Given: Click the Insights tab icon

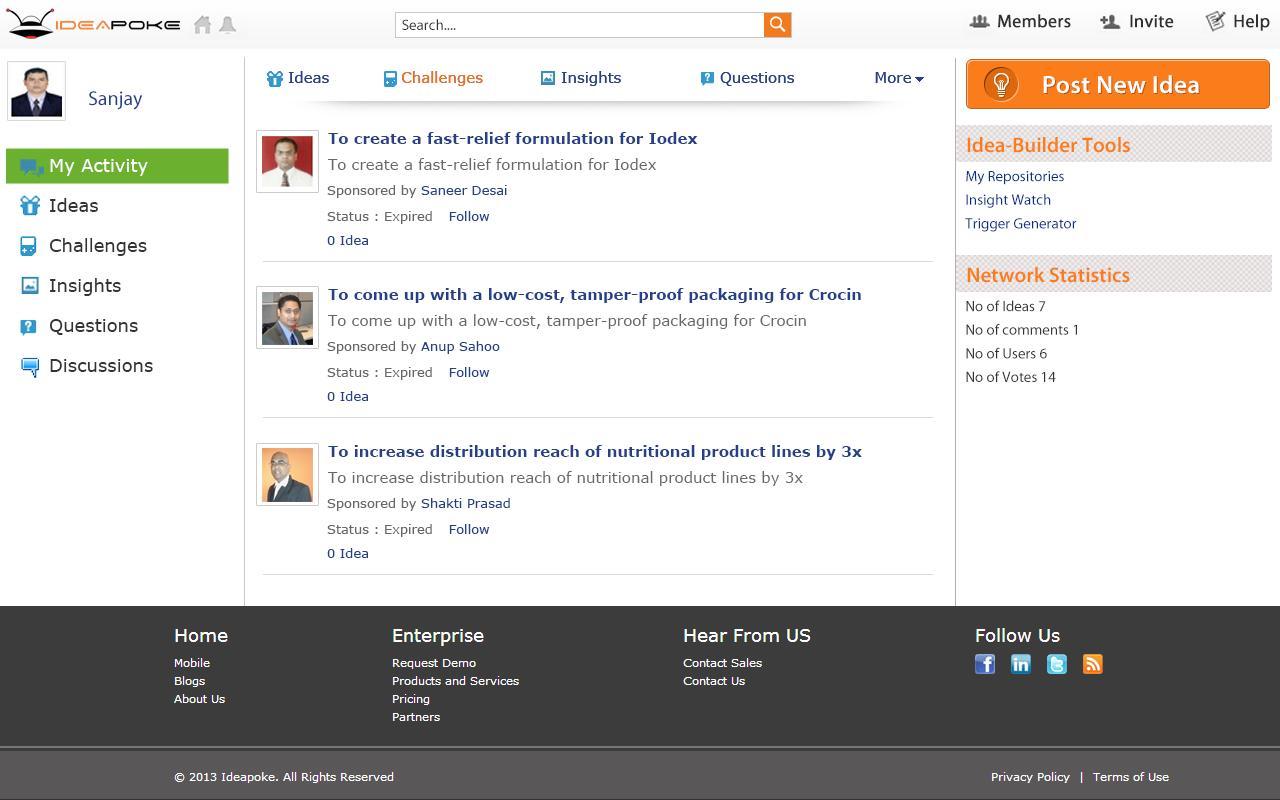Looking at the screenshot, I should pos(548,78).
